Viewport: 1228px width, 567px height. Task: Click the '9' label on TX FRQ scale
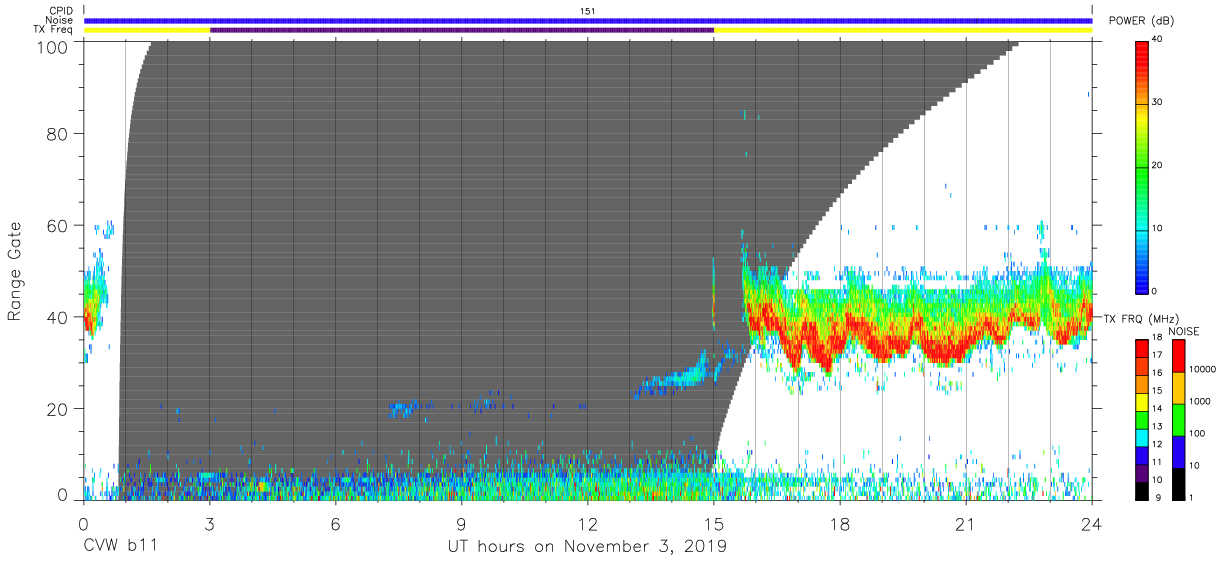pos(1156,498)
